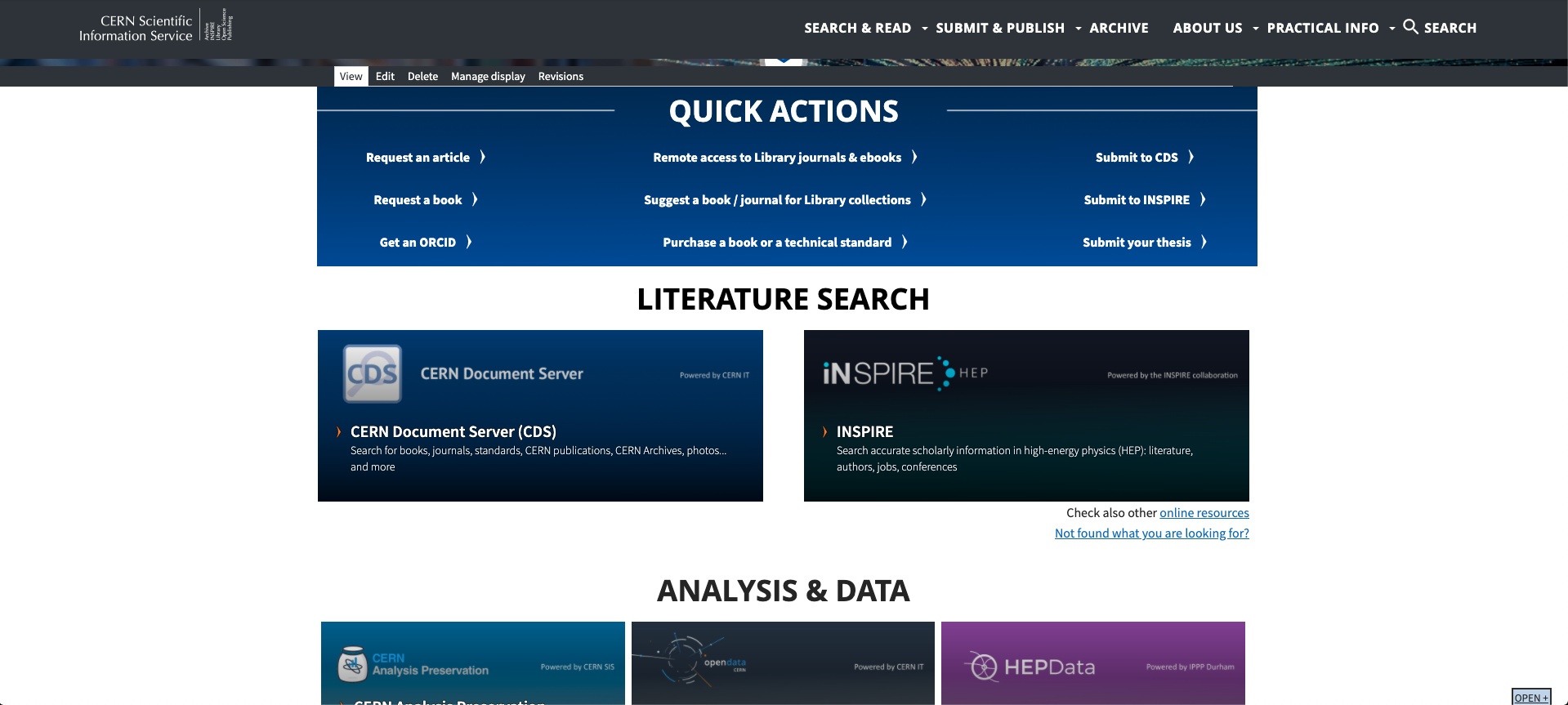The height and width of the screenshot is (705, 1568).
Task: Click the CDS logo icon
Action: click(373, 373)
